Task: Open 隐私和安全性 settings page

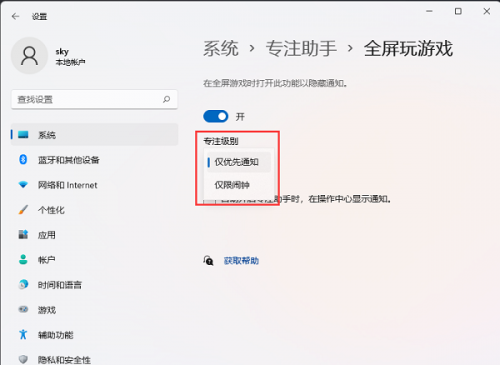Action: point(95,359)
